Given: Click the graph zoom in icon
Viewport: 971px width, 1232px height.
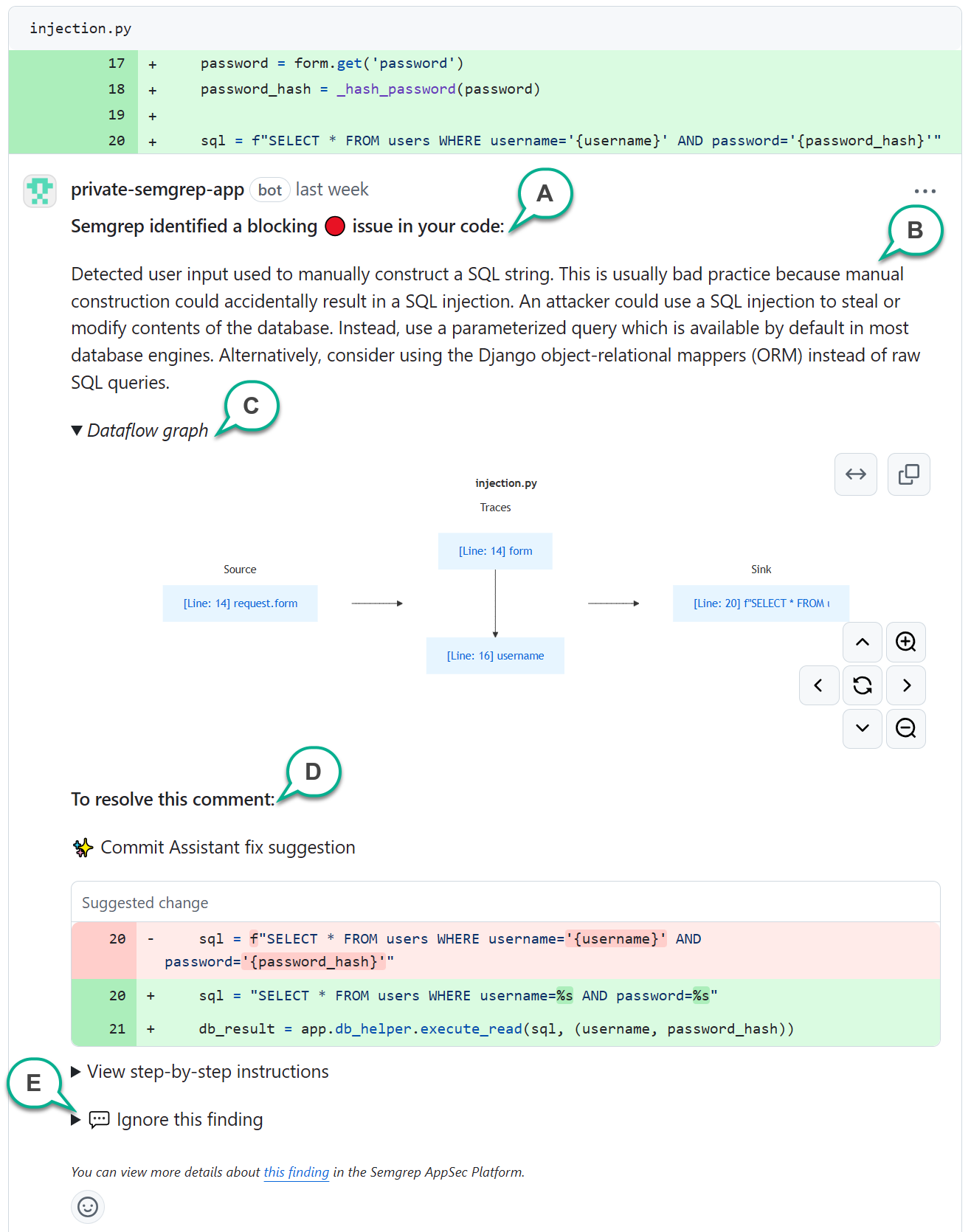Looking at the screenshot, I should [905, 642].
